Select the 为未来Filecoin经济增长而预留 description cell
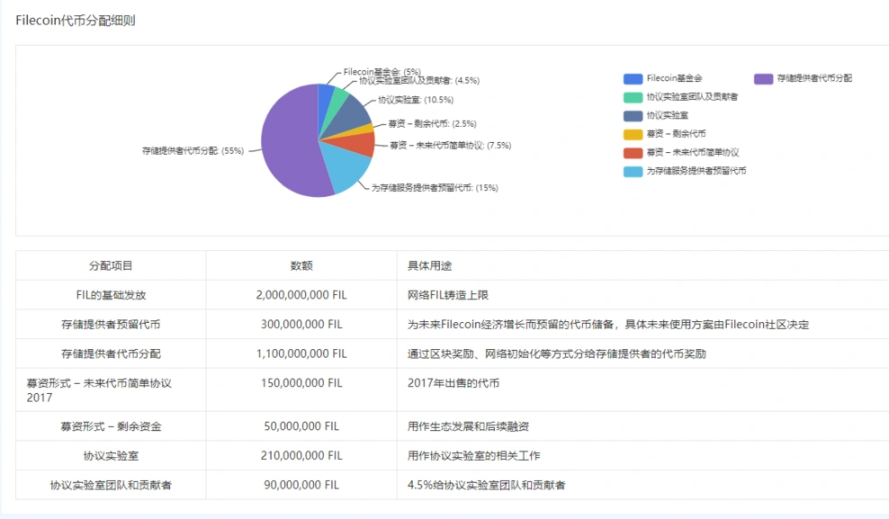889x519 pixels. tap(643, 324)
